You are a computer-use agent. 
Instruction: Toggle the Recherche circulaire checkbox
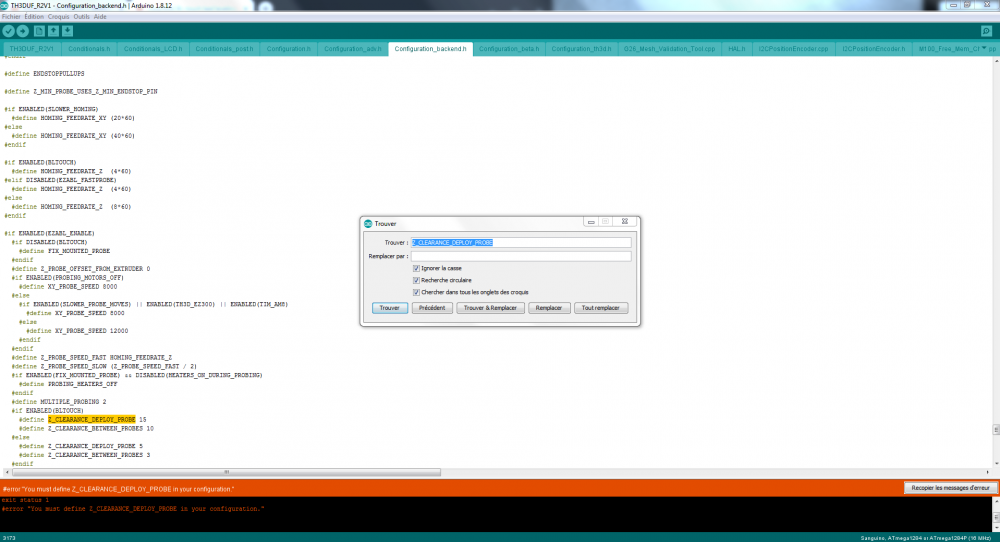click(x=416, y=281)
